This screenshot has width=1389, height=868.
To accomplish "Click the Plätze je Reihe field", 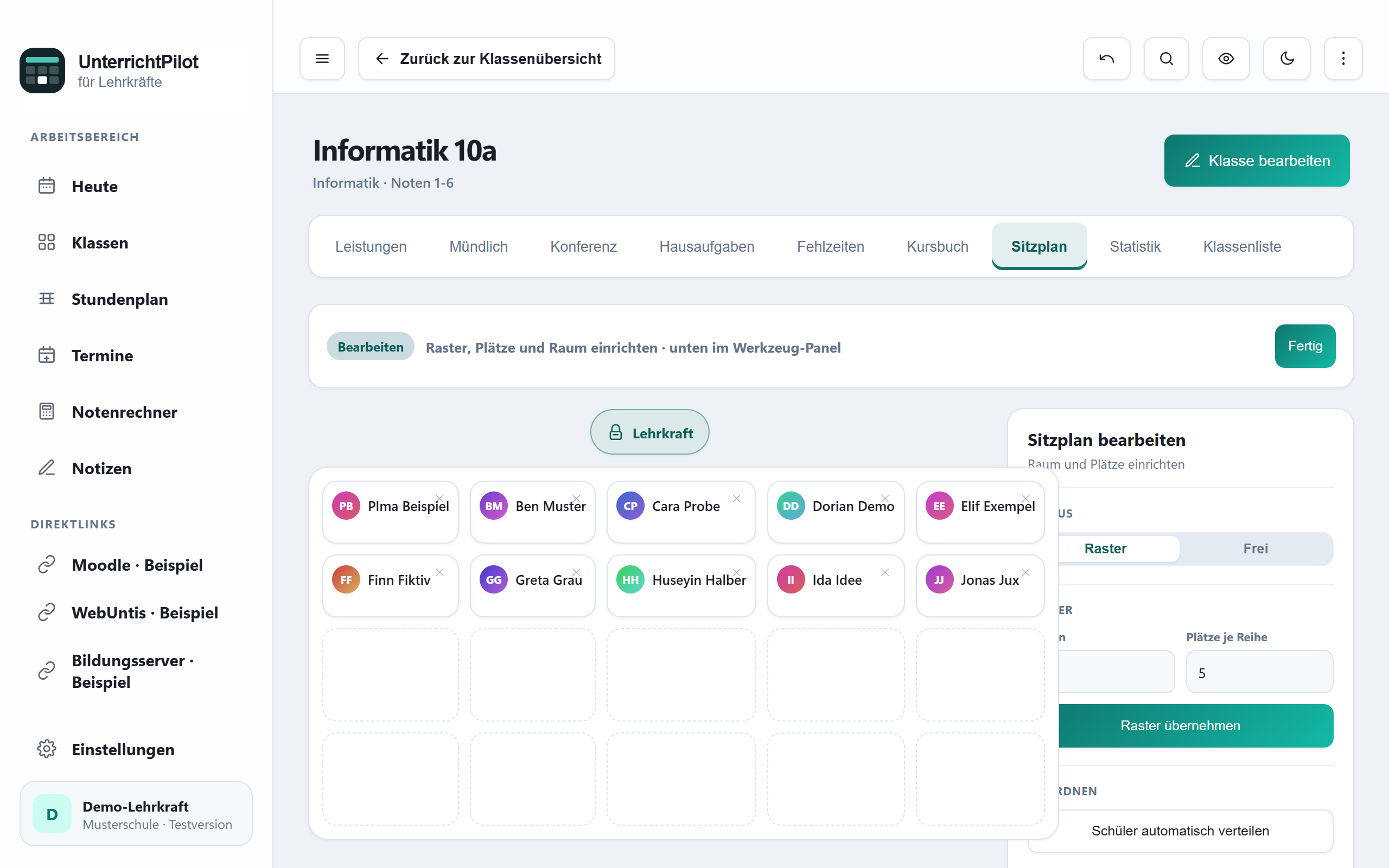I will pos(1259,672).
